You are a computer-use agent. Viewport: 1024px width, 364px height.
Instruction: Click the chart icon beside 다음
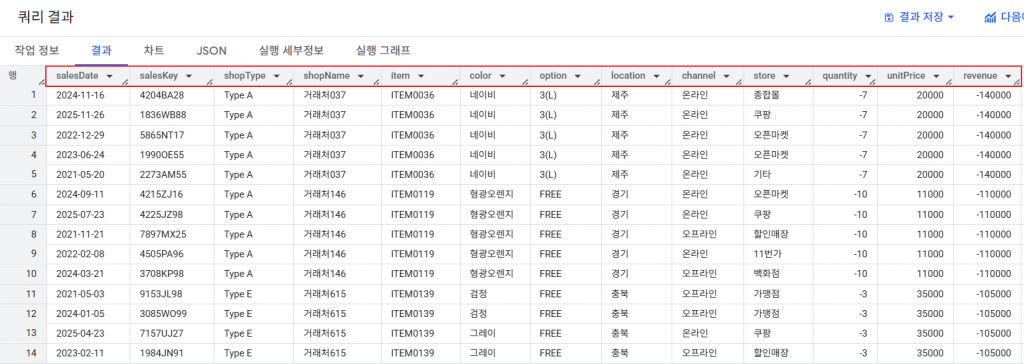[x=990, y=18]
